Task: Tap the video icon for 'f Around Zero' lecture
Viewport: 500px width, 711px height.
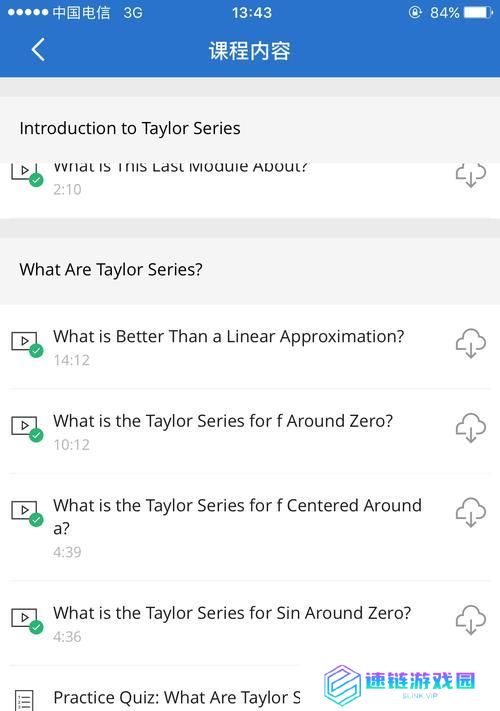Action: pyautogui.click(x=27, y=428)
